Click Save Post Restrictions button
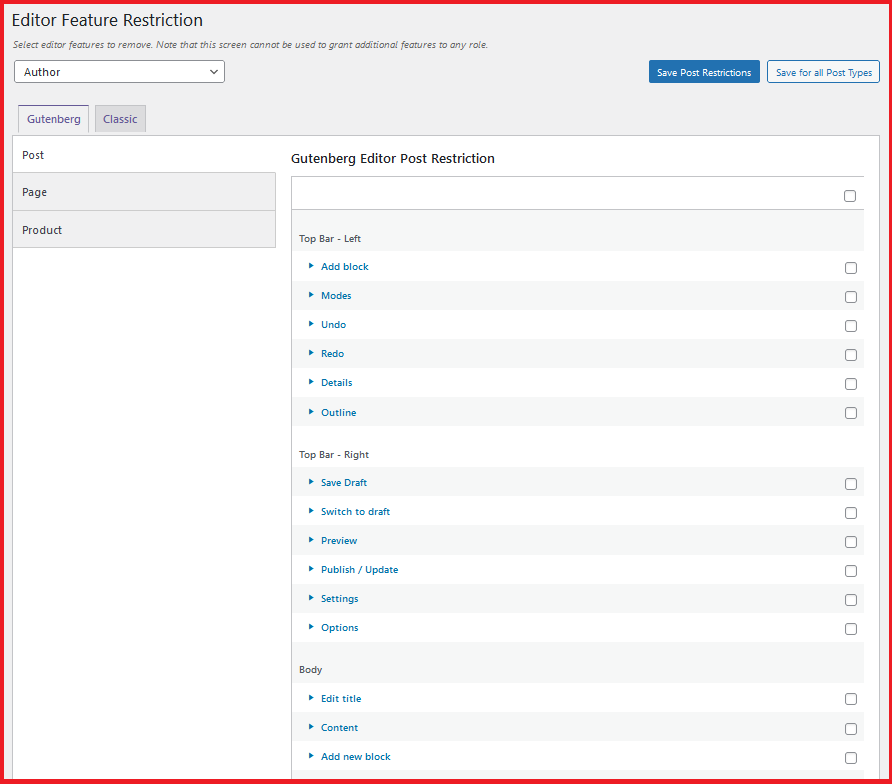Image resolution: width=892 pixels, height=784 pixels. [x=704, y=72]
